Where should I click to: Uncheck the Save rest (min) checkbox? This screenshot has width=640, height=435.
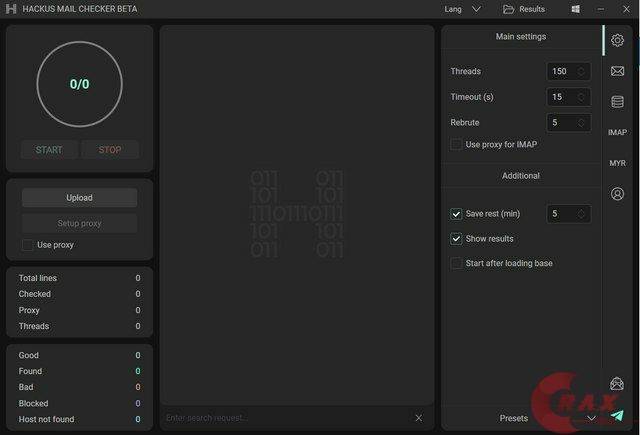point(456,214)
